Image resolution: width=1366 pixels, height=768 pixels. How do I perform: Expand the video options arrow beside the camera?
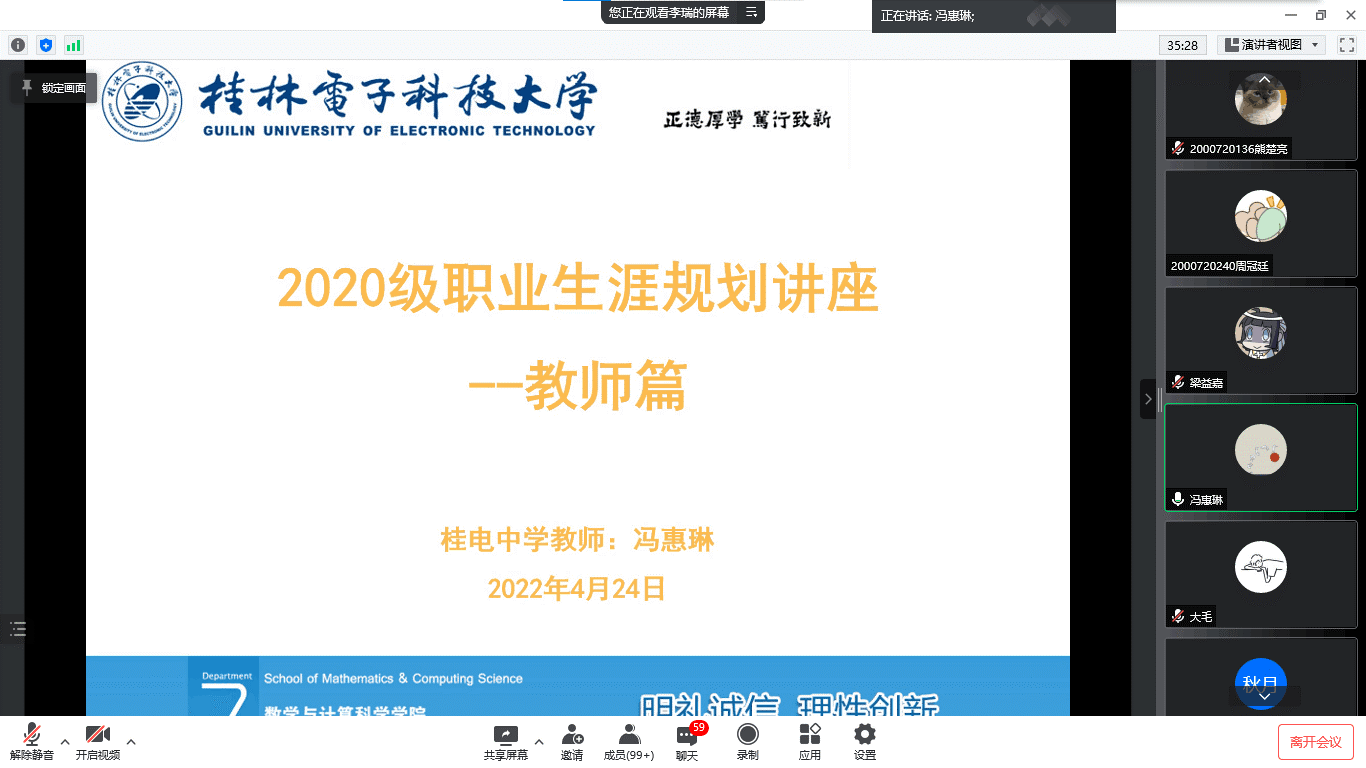click(x=131, y=742)
